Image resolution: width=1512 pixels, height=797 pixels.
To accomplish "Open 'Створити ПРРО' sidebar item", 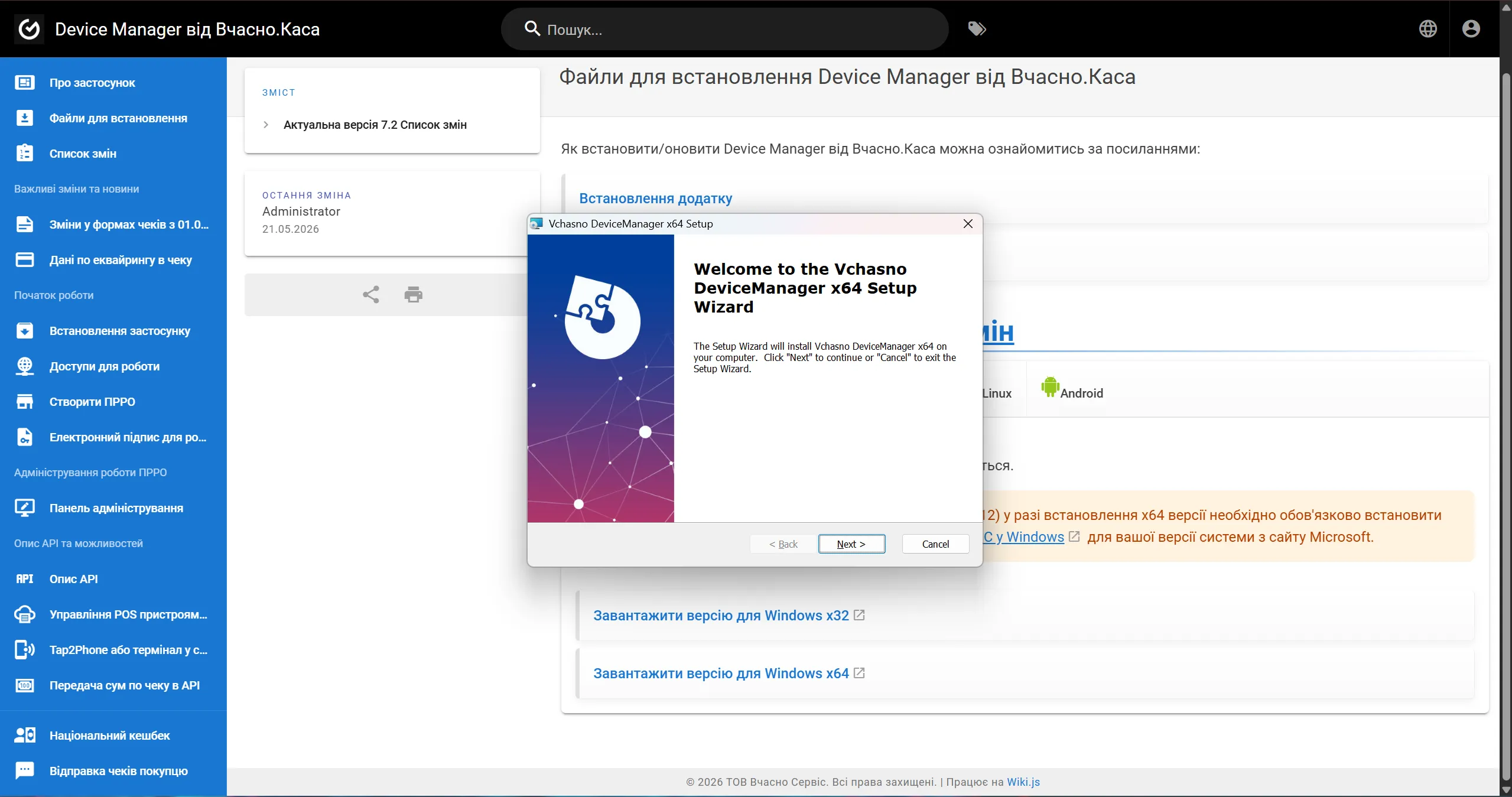I will tap(113, 402).
